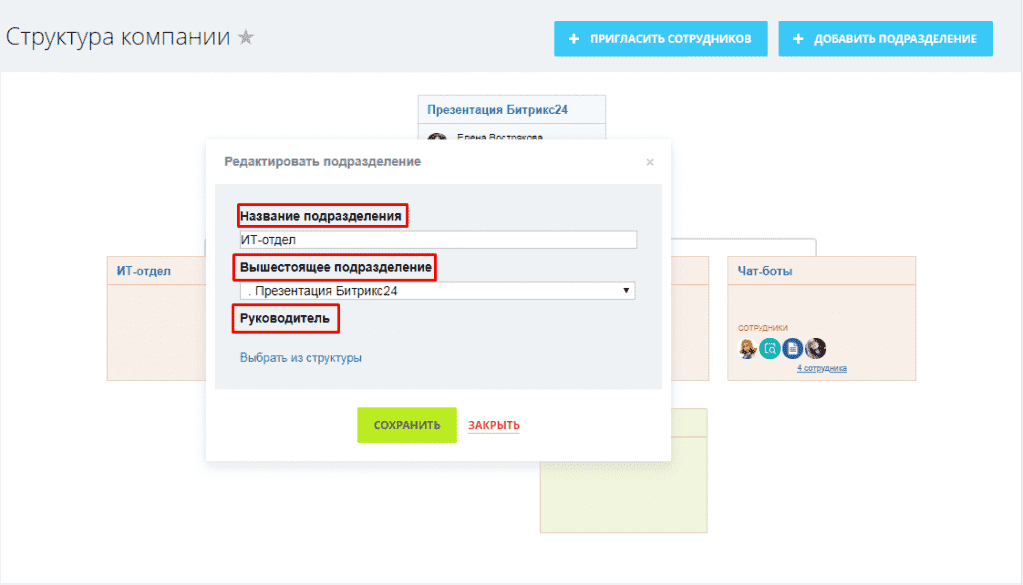Click the teal search-bot avatar in Чат-боты
1023x585 pixels.
pyautogui.click(x=769, y=348)
